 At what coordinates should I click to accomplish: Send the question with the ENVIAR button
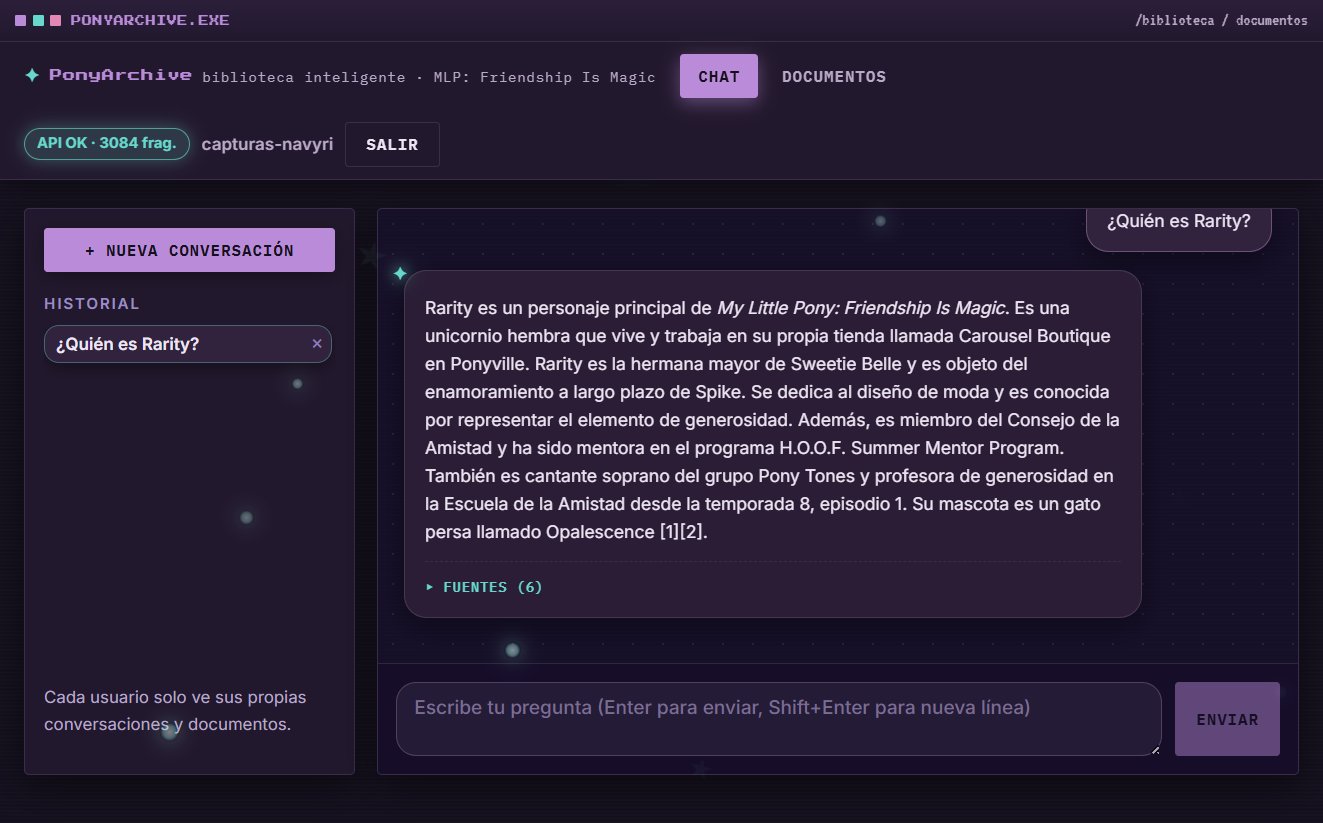1227,719
